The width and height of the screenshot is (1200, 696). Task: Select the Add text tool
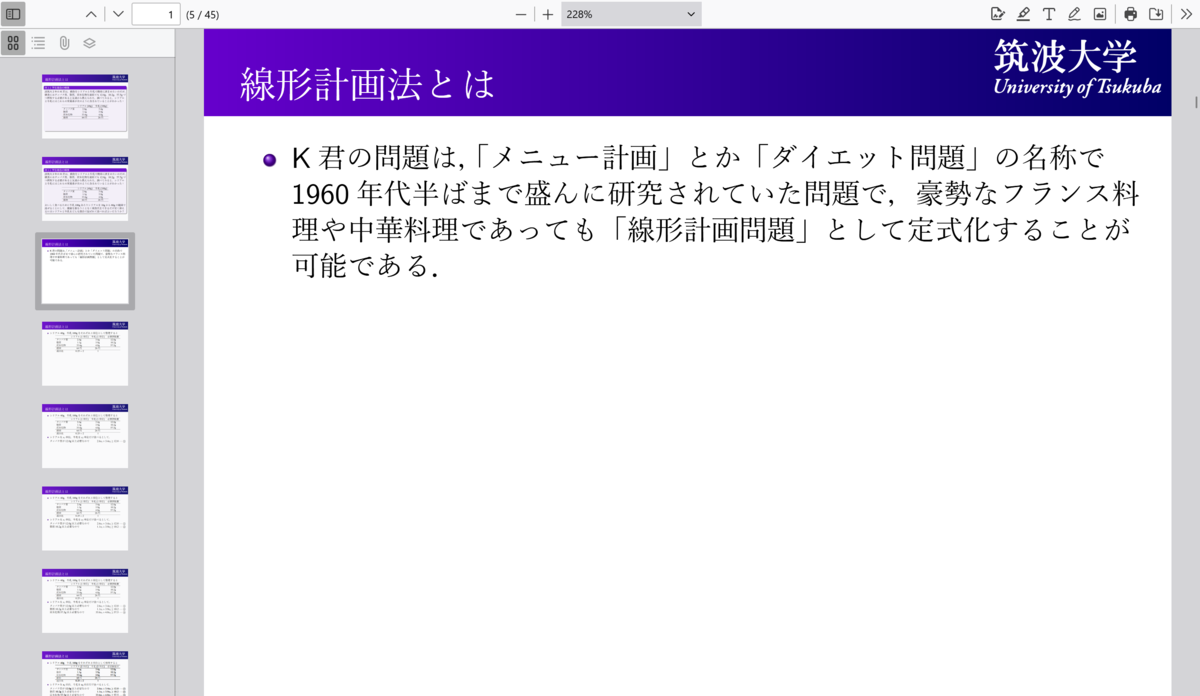click(x=1049, y=14)
